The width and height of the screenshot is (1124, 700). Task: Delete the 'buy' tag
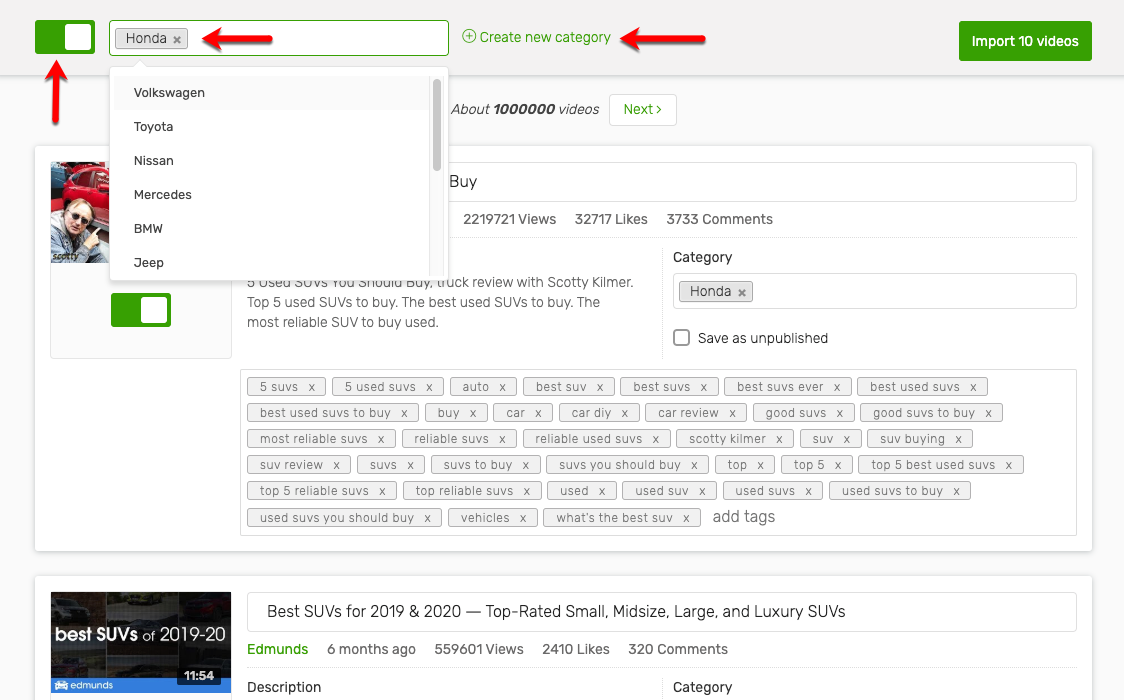[473, 413]
